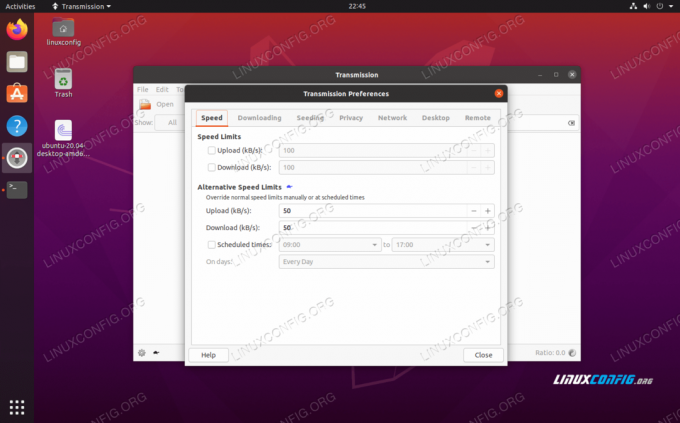The height and width of the screenshot is (423, 680).
Task: Click the Speed Limits Upload value field
Action: tap(373, 151)
